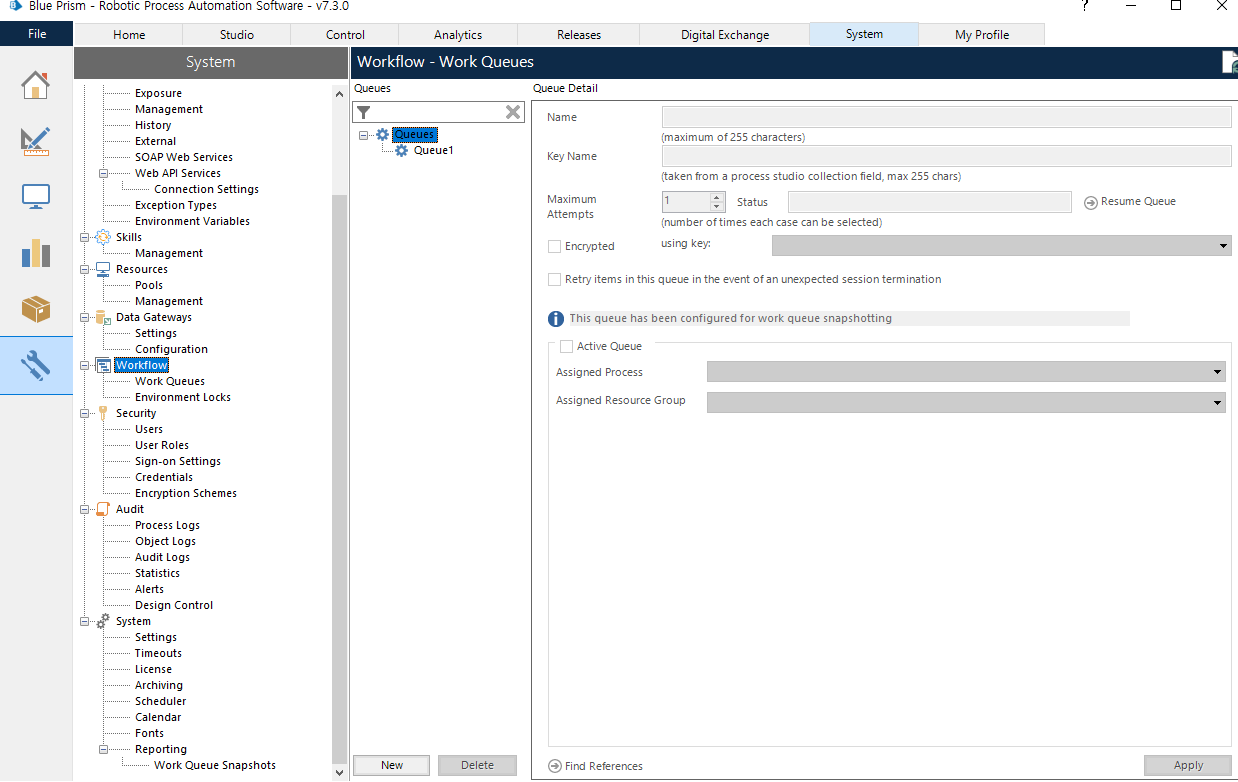This screenshot has height=782, width=1238.
Task: Click the New queue button
Action: point(392,765)
